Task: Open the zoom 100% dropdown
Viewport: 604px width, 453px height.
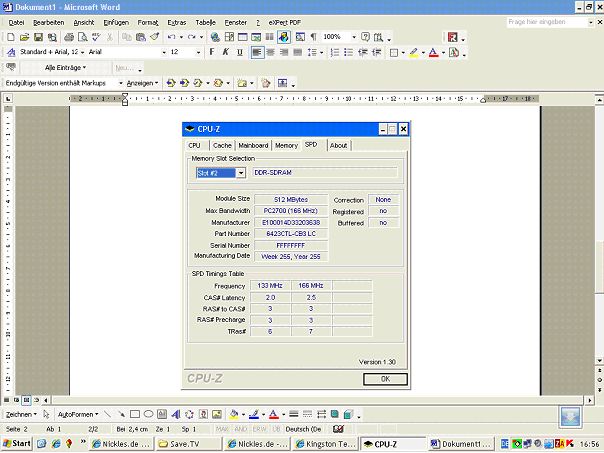Action: coord(354,37)
